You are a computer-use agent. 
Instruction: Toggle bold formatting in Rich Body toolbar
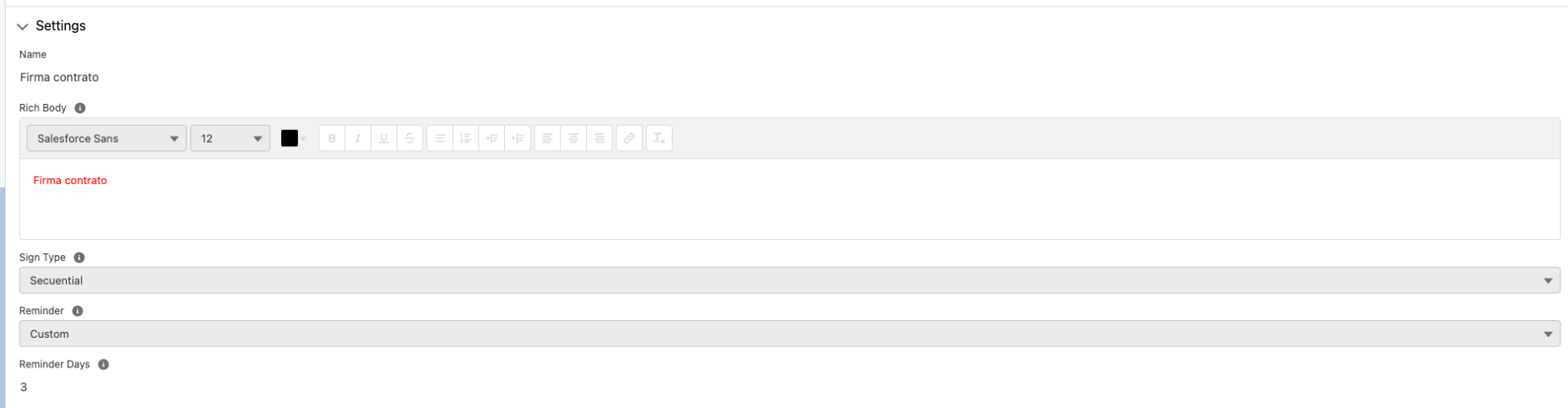[x=332, y=139]
